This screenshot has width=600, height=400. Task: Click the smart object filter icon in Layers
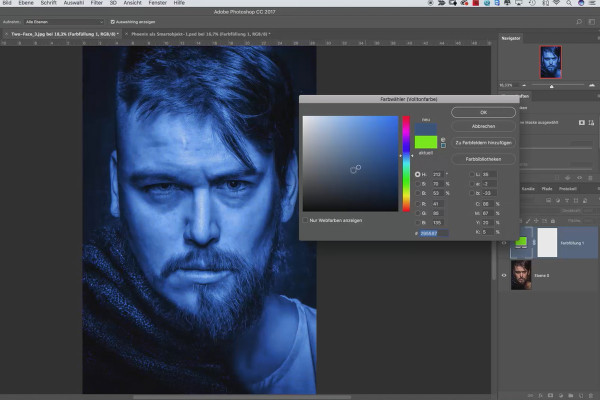click(x=585, y=201)
